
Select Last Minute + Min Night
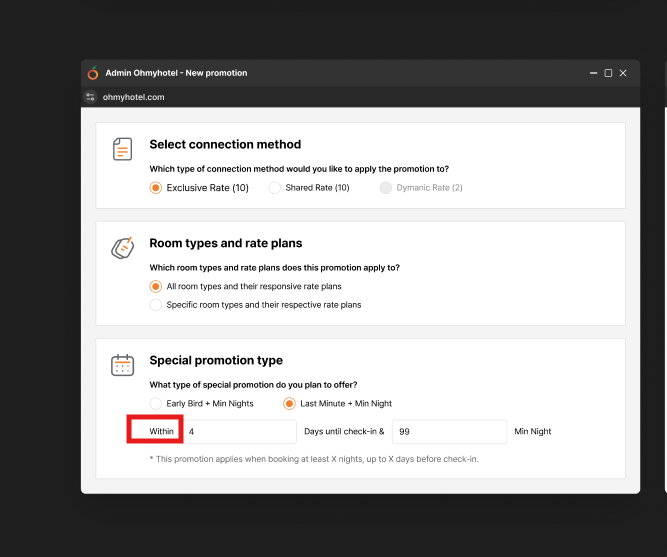[x=289, y=404]
